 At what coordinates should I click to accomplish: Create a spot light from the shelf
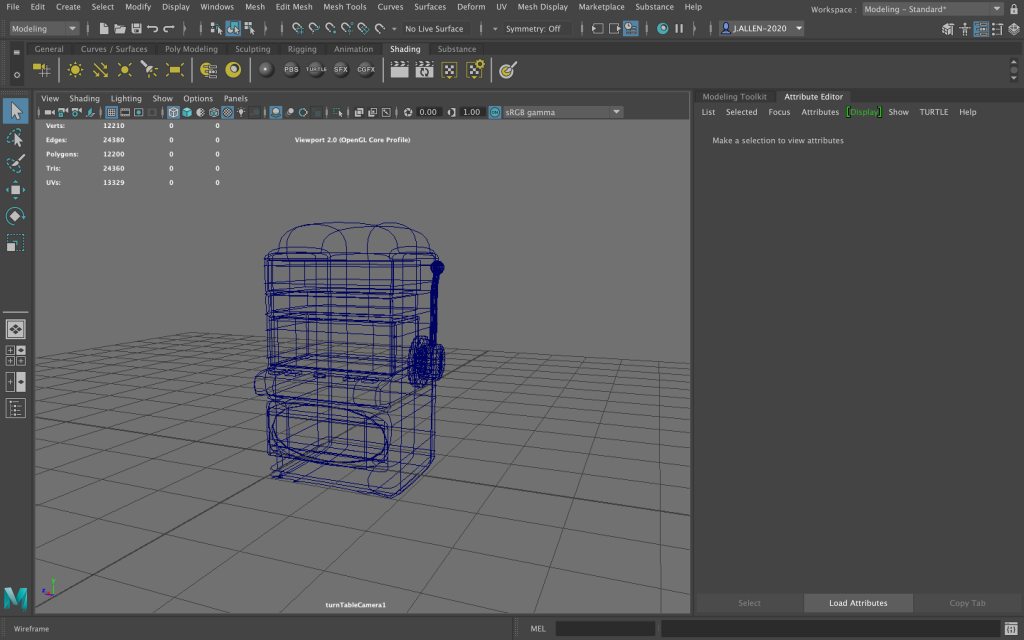149,69
